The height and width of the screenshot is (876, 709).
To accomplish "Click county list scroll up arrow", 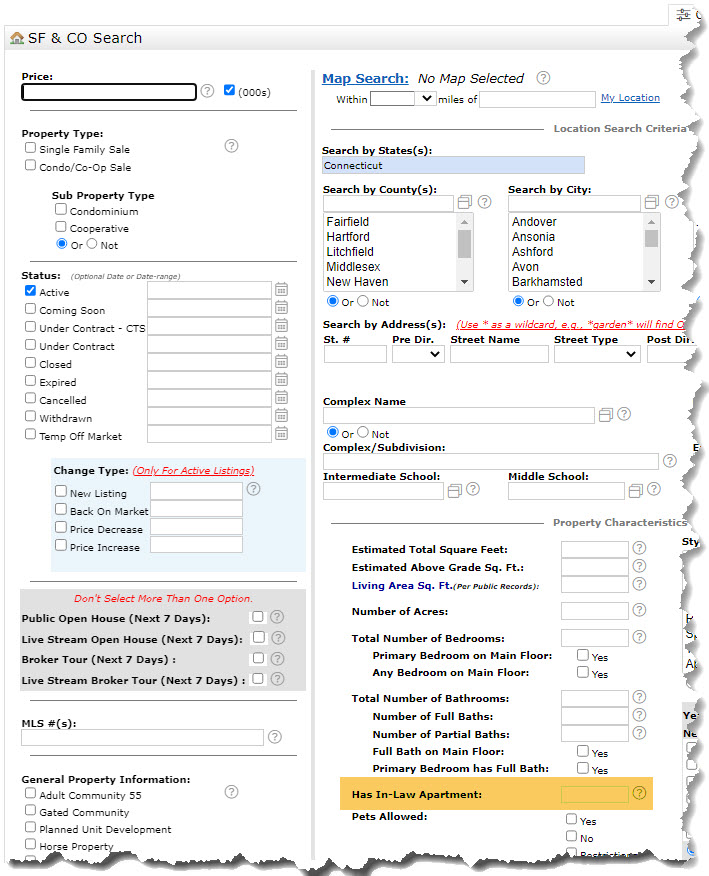I will click(464, 222).
